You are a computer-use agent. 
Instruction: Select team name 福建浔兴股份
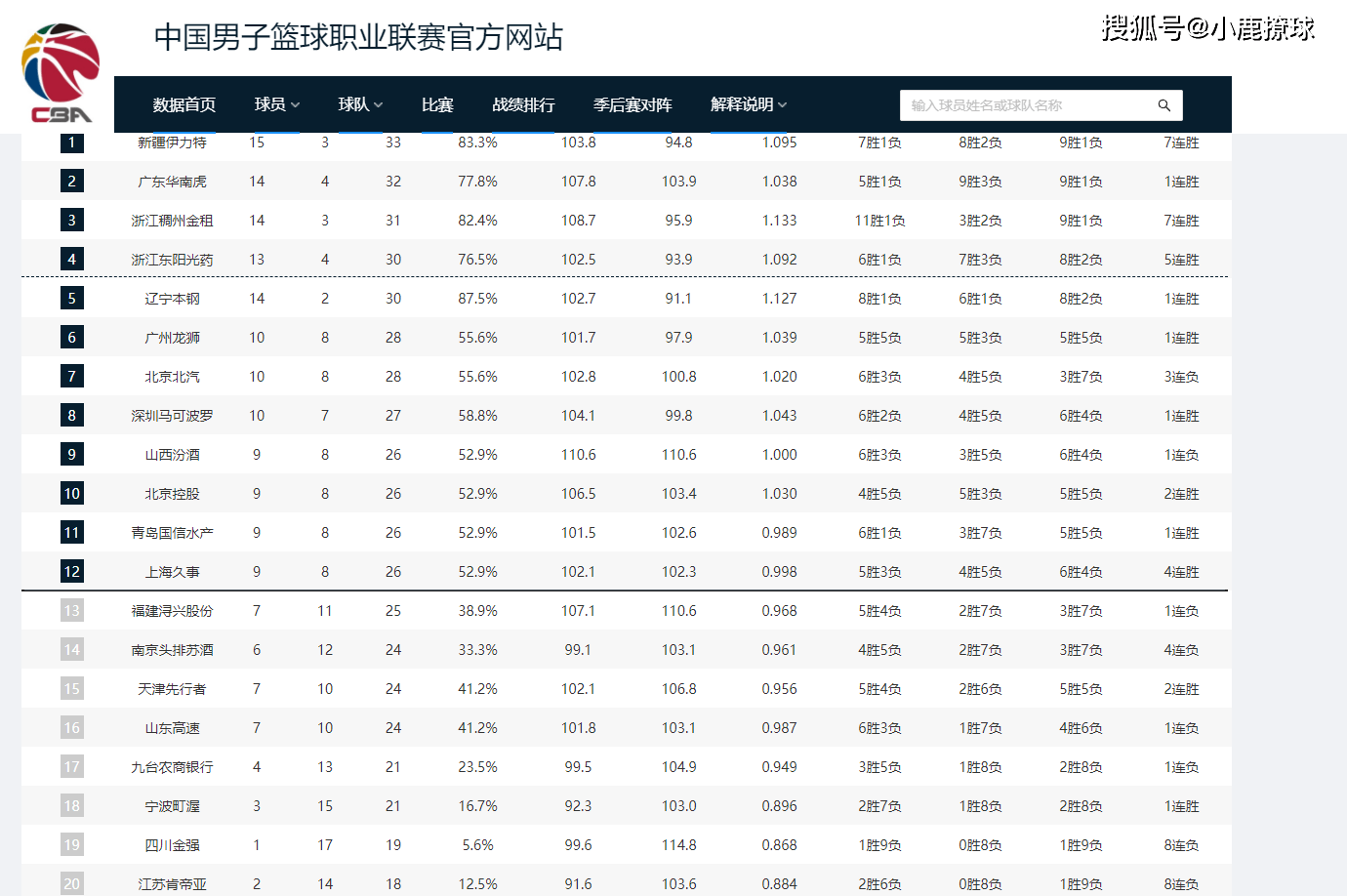point(172,611)
